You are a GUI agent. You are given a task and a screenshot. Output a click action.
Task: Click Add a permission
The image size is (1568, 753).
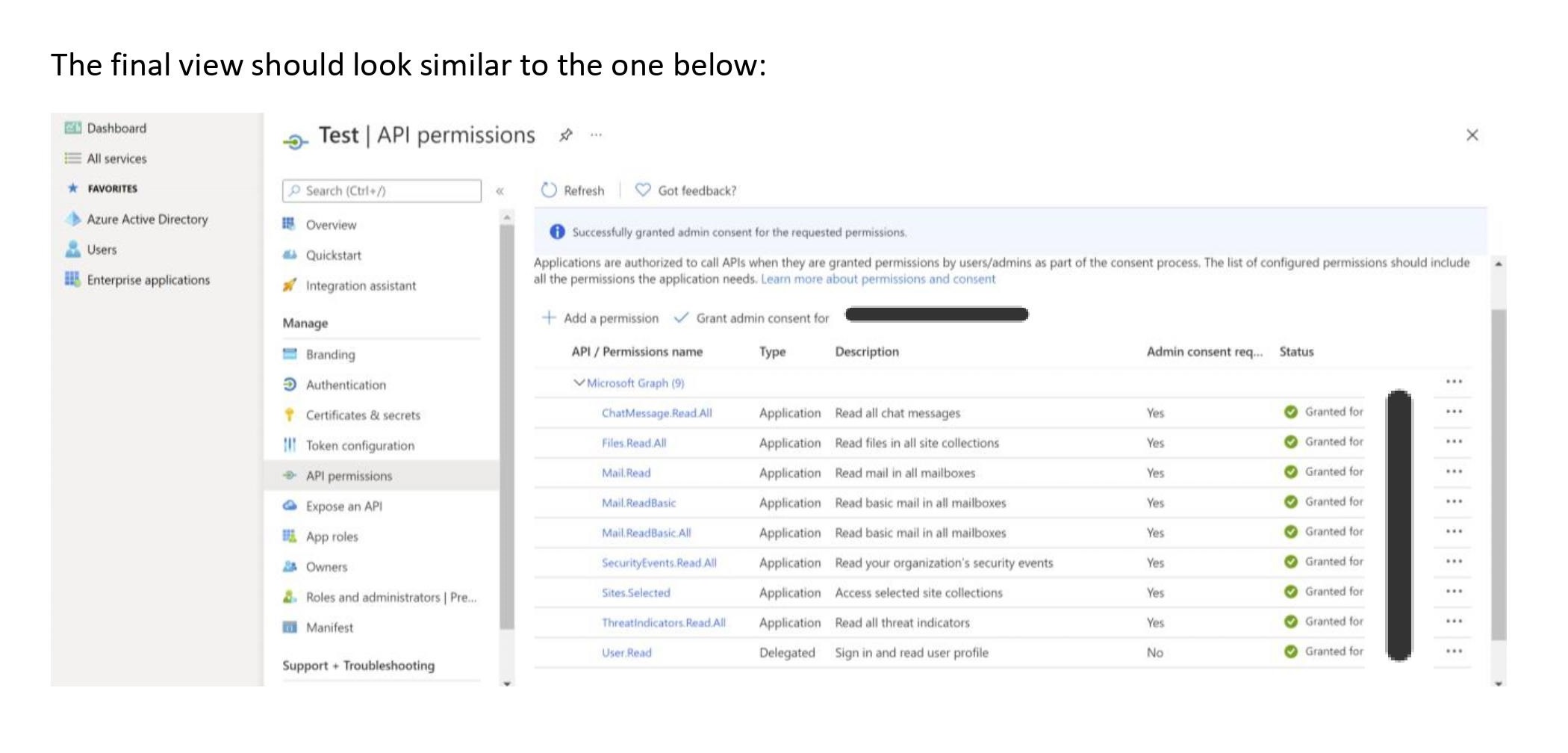point(600,318)
